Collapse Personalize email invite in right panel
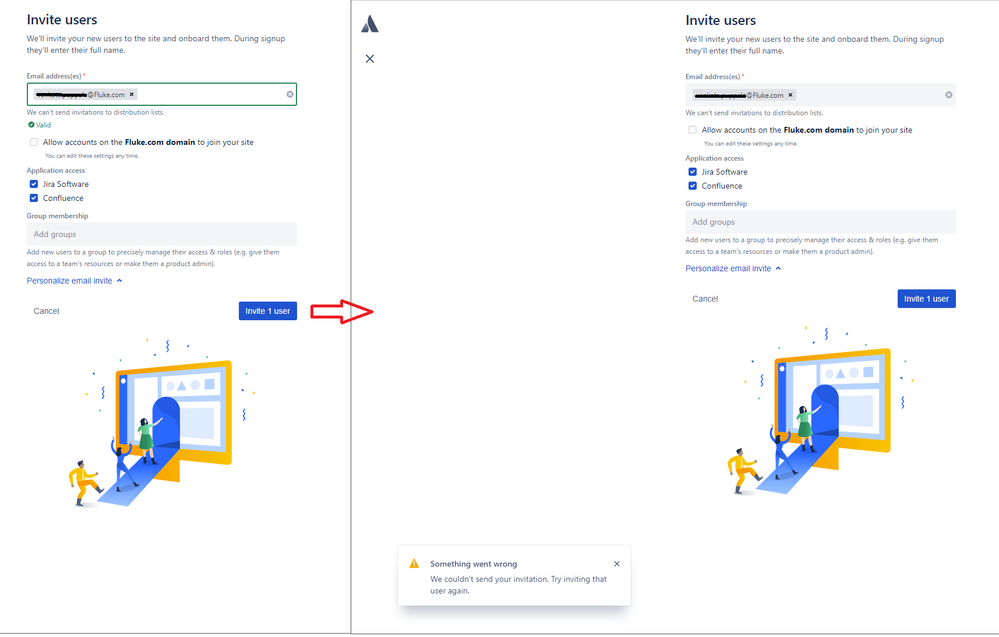This screenshot has height=637, width=999. (733, 269)
